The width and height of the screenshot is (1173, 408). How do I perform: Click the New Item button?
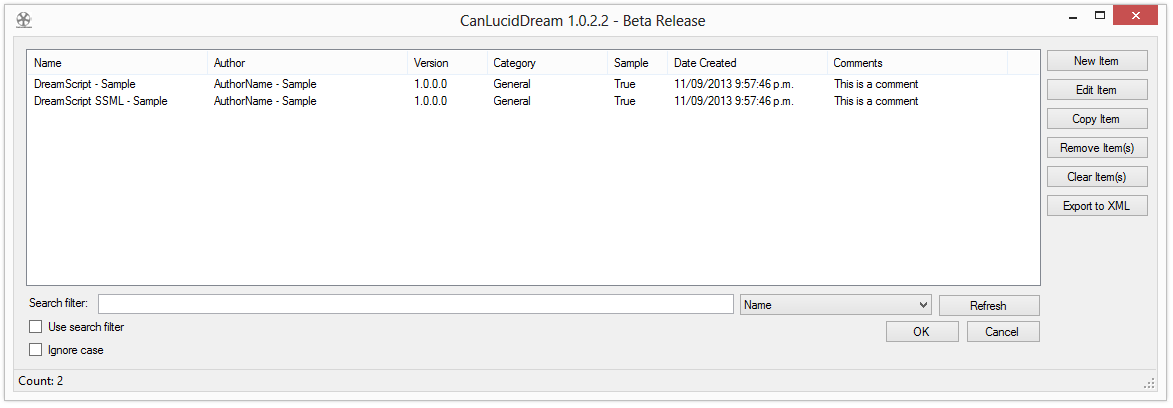pyautogui.click(x=1096, y=61)
